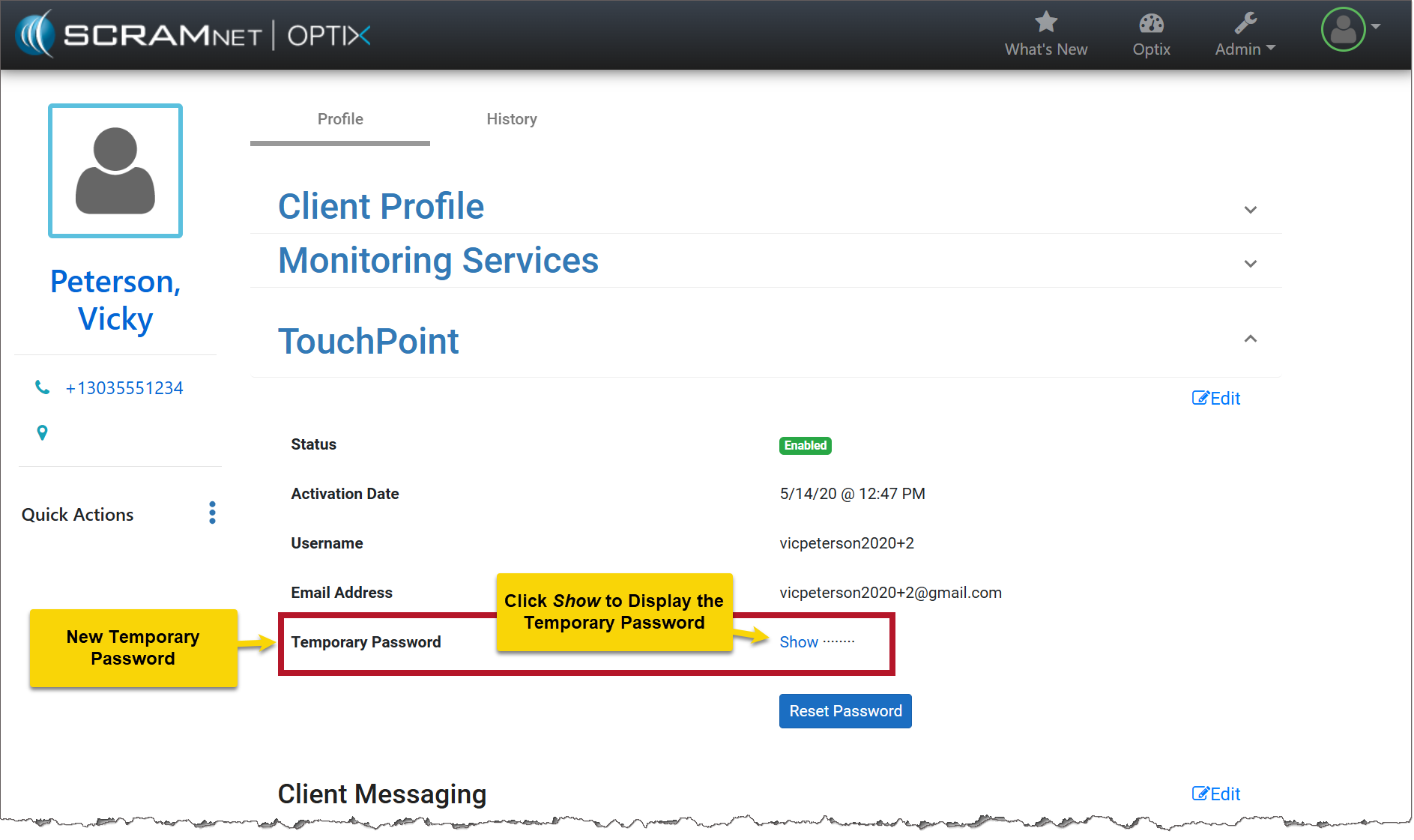The height and width of the screenshot is (840, 1414).
Task: Show the temporary password
Action: coord(798,642)
